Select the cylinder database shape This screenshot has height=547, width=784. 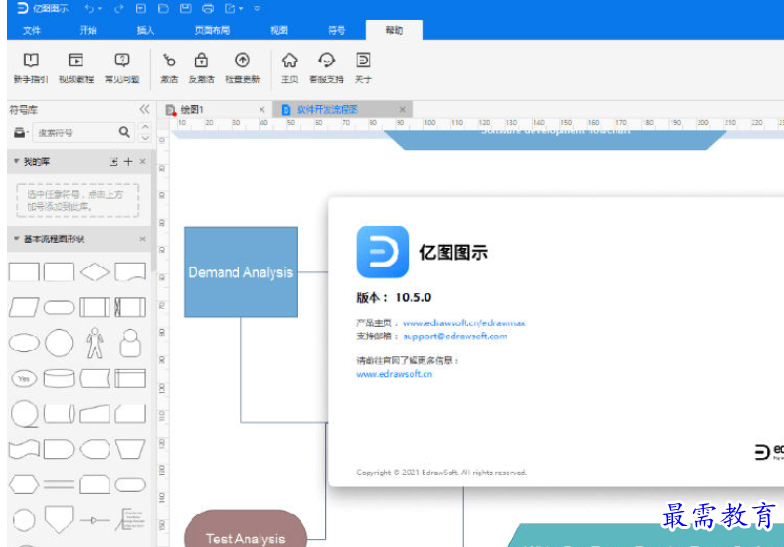pos(59,378)
